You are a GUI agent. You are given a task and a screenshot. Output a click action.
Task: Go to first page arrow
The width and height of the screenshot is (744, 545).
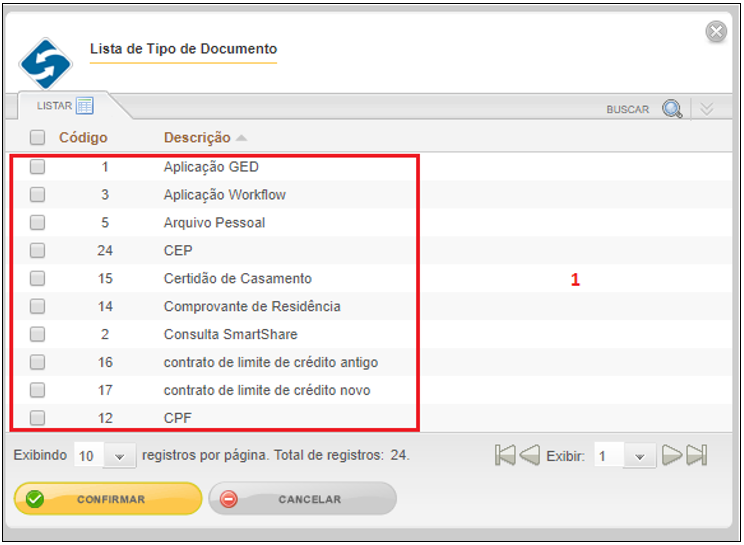coord(505,455)
